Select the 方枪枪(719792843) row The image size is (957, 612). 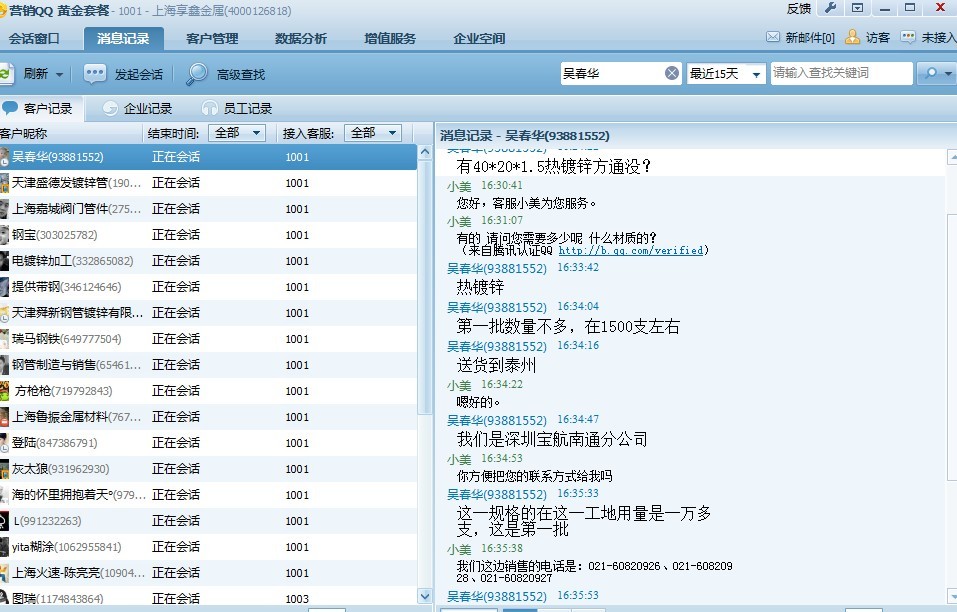point(208,391)
